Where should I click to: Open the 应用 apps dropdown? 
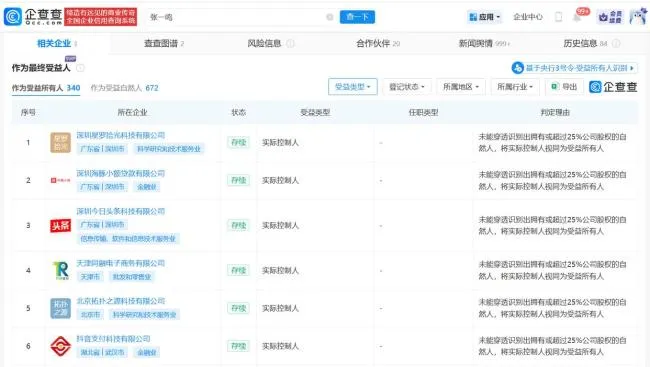coord(484,17)
